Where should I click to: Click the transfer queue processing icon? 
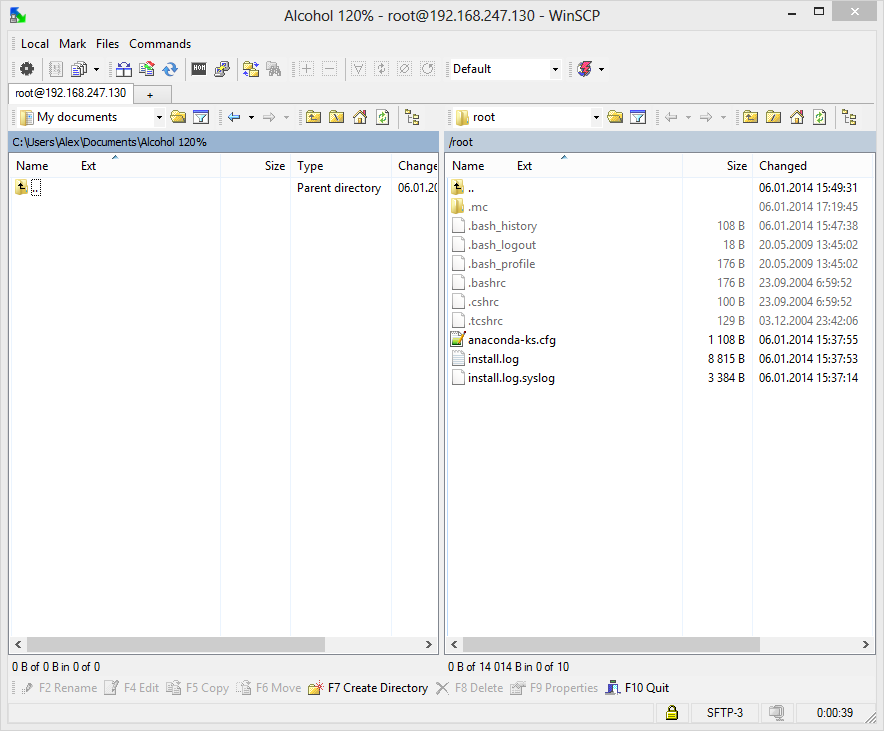(x=78, y=69)
